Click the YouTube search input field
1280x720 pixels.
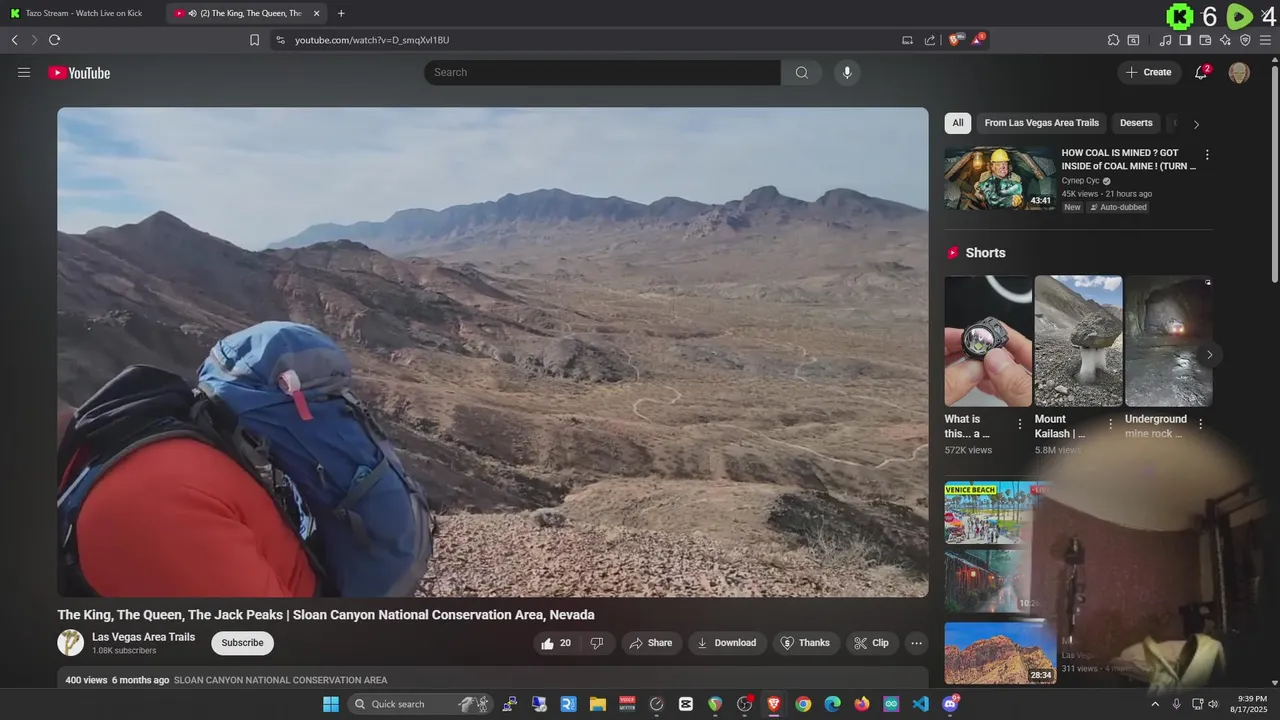[x=602, y=72]
